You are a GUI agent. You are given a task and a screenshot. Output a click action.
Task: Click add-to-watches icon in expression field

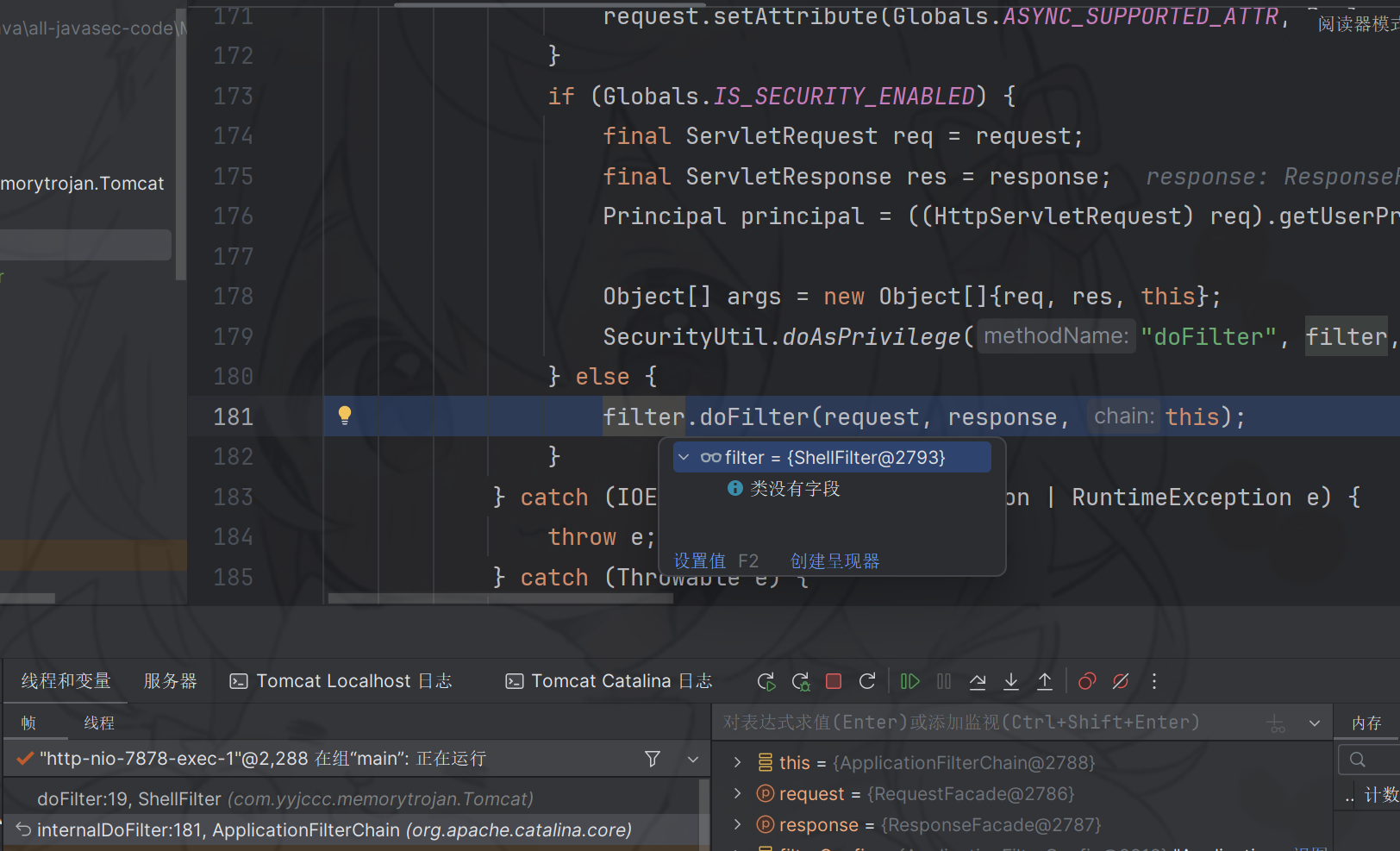(1276, 723)
